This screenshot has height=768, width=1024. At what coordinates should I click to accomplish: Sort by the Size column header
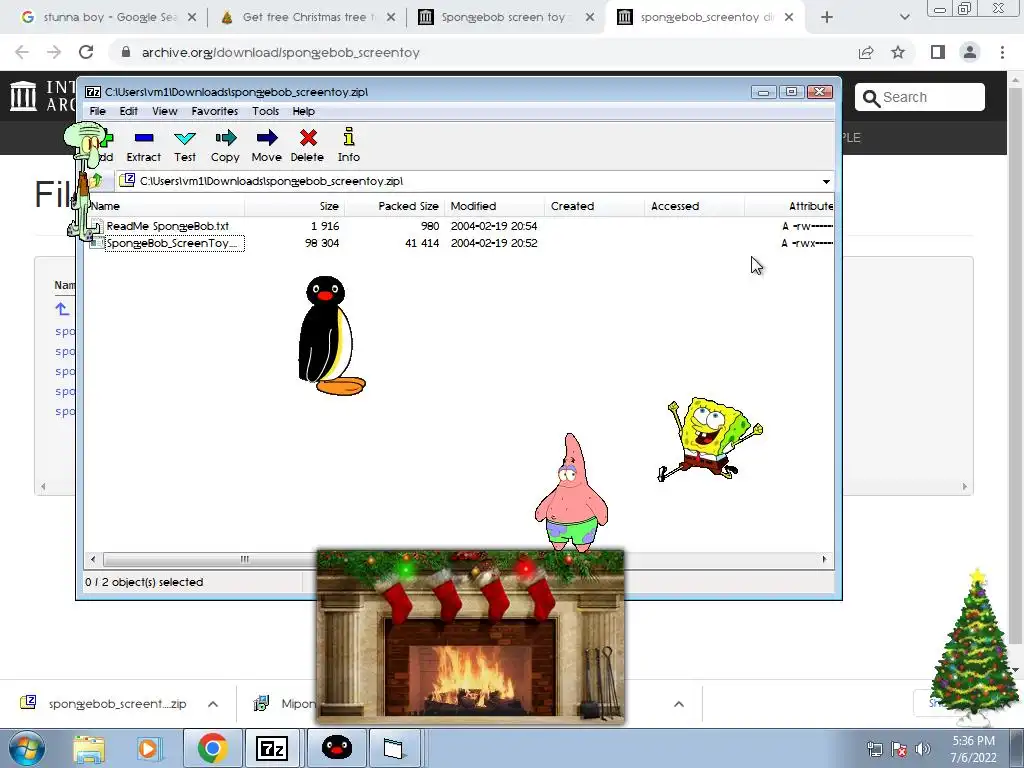pyautogui.click(x=295, y=206)
